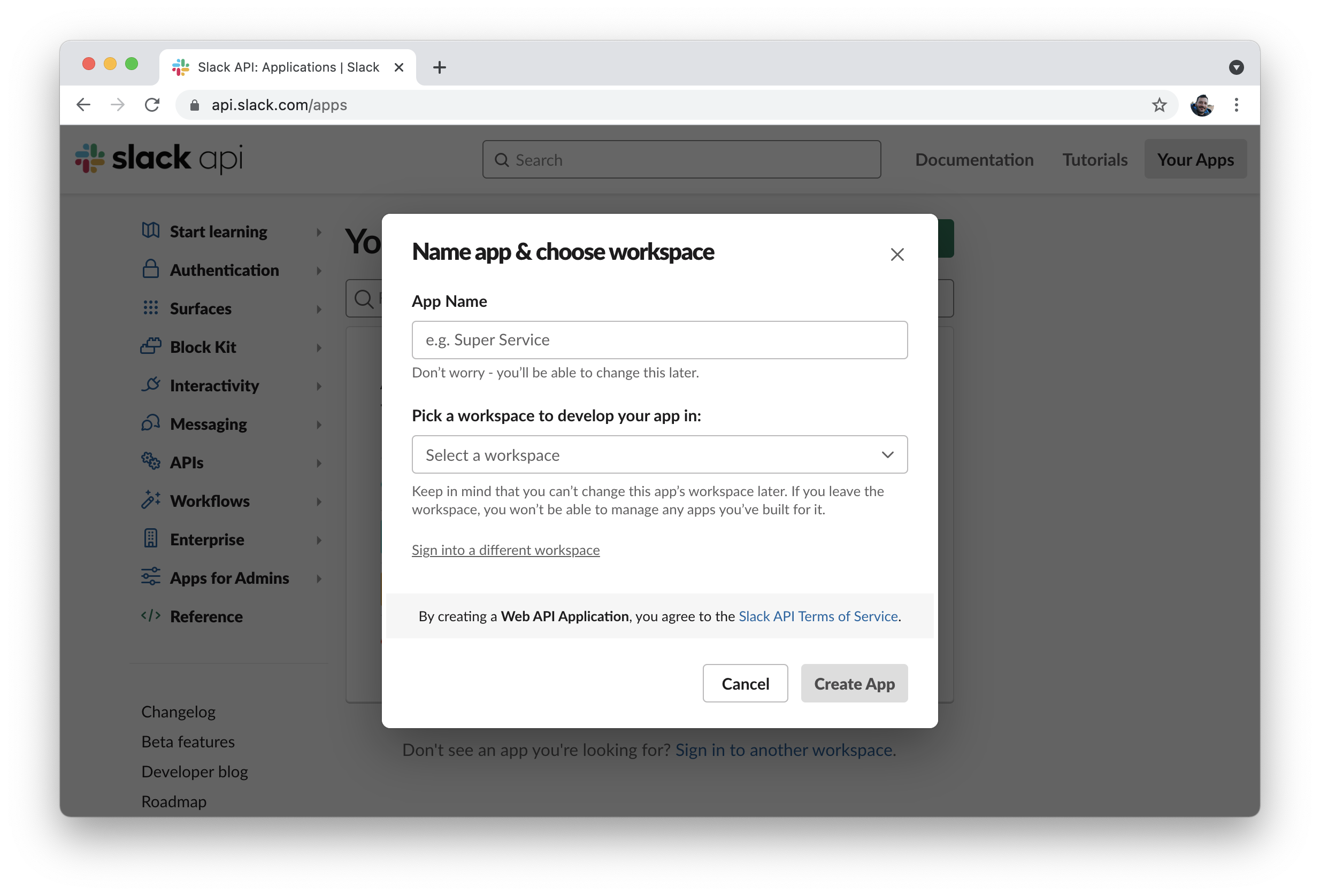Open the Documentation nav item
This screenshot has width=1320, height=896.
pos(974,159)
